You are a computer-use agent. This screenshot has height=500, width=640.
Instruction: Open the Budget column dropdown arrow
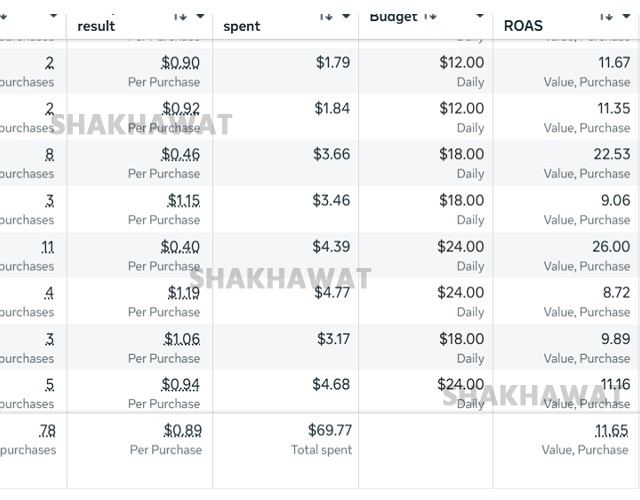click(x=480, y=16)
